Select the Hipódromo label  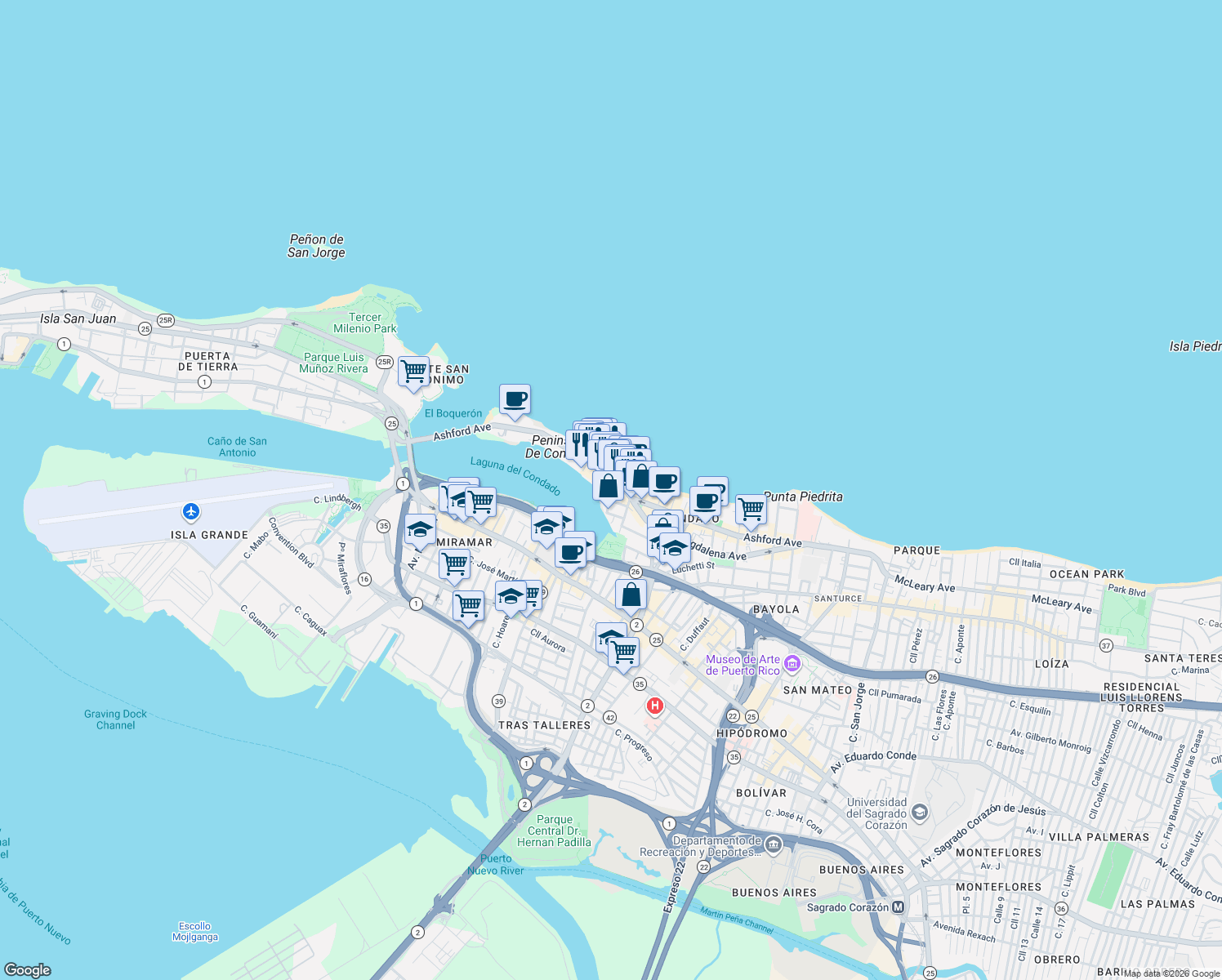pos(752,733)
